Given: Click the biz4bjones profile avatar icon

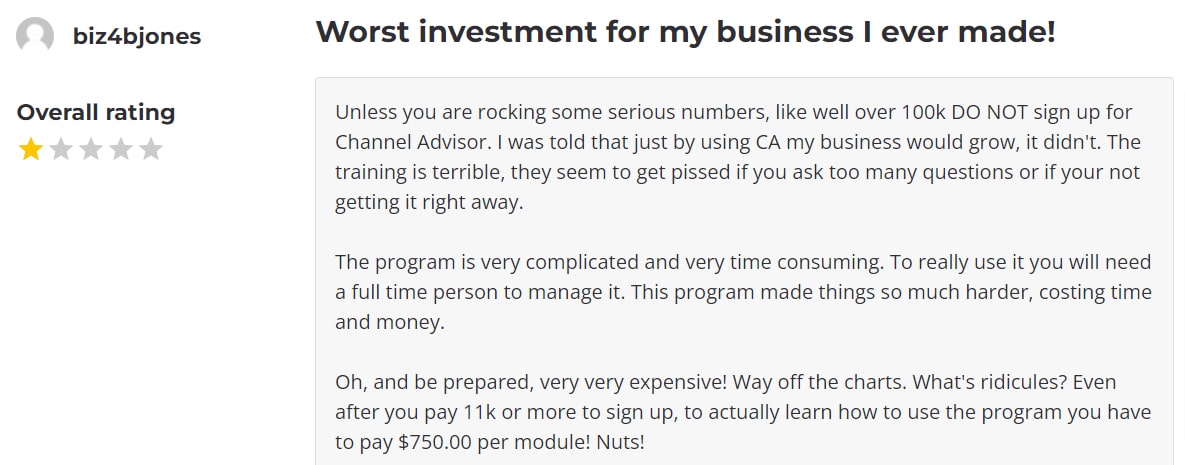Looking at the screenshot, I should [x=35, y=35].
